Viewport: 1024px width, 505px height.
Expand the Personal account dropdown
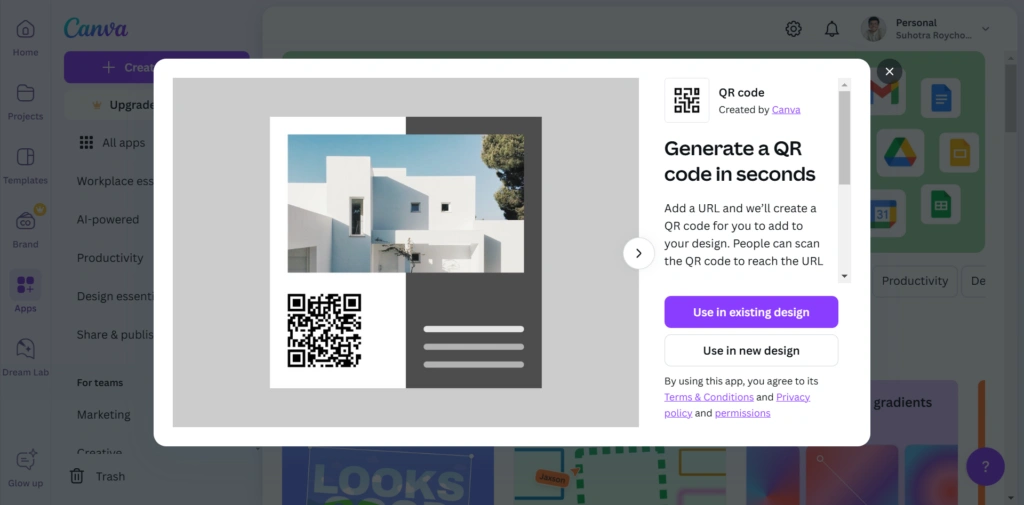coord(985,29)
